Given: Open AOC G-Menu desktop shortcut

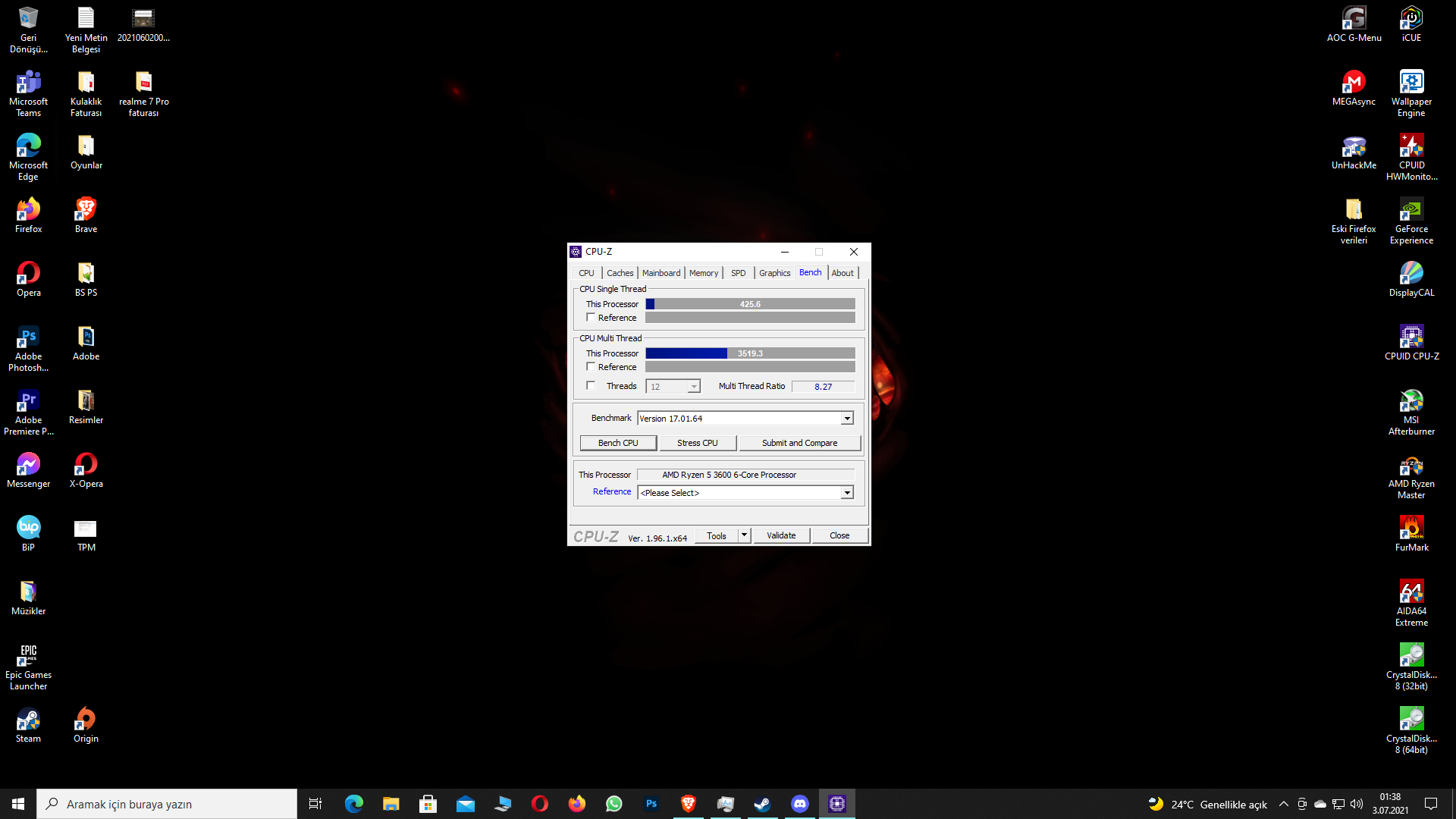Looking at the screenshot, I should click(1354, 24).
